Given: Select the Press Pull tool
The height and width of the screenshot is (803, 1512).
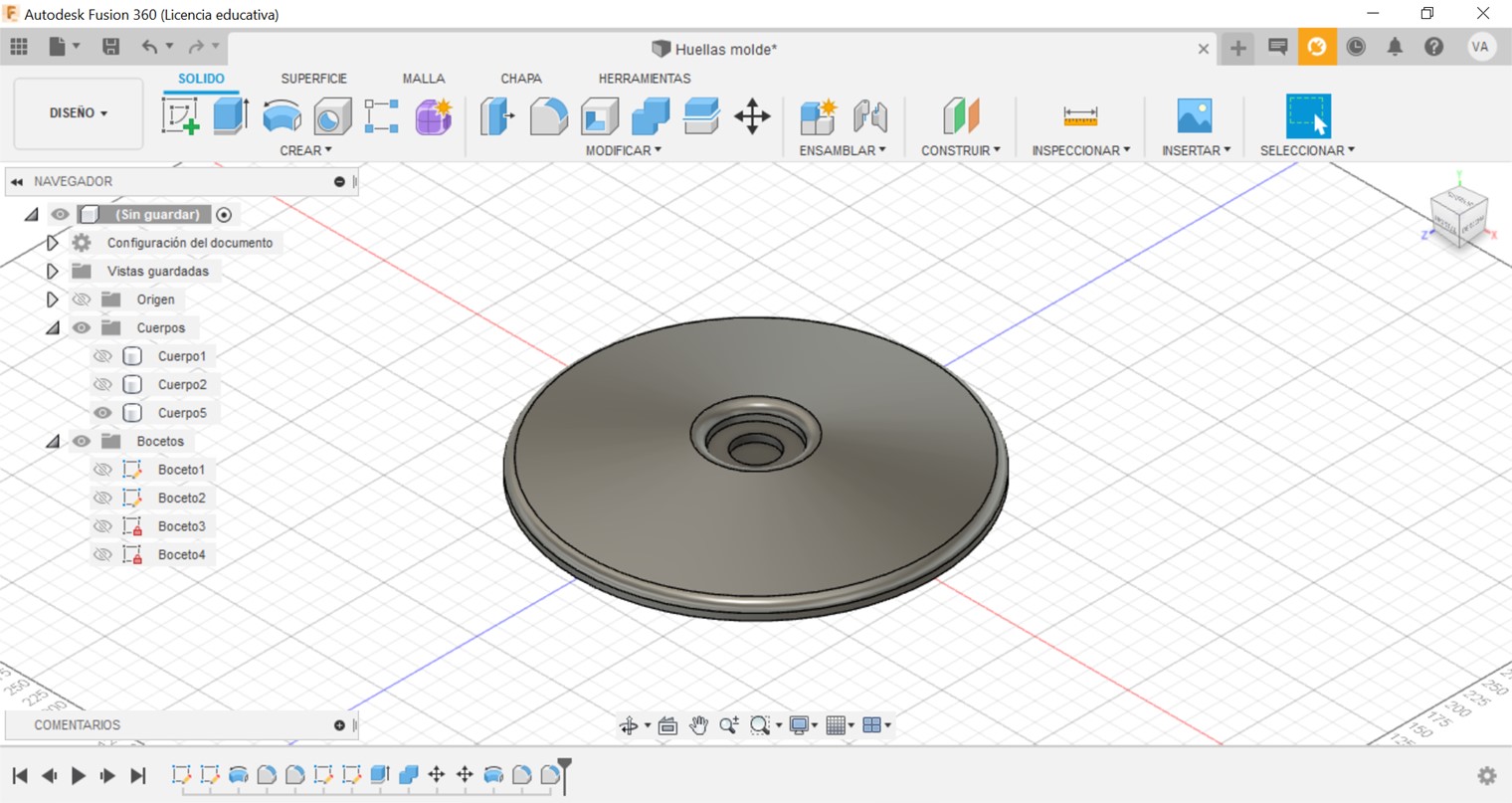Looking at the screenshot, I should click(x=497, y=116).
